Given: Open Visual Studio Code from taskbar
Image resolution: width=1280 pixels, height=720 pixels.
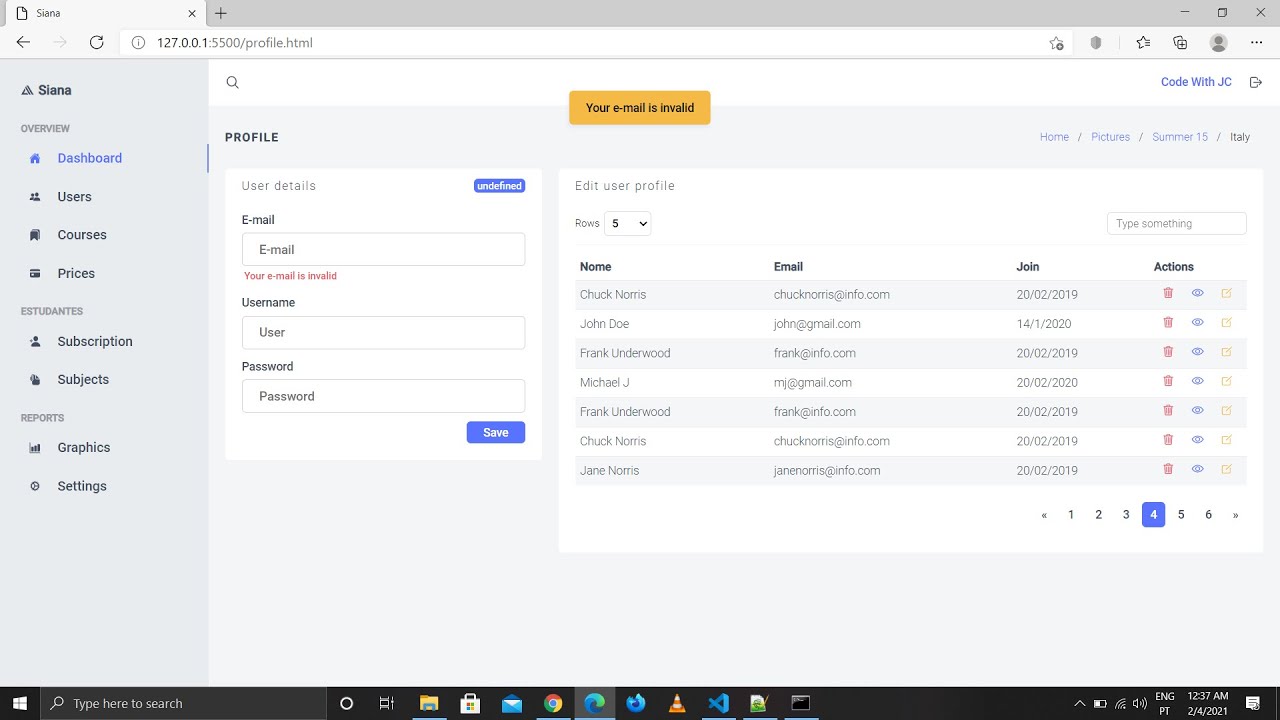Looking at the screenshot, I should (x=718, y=703).
